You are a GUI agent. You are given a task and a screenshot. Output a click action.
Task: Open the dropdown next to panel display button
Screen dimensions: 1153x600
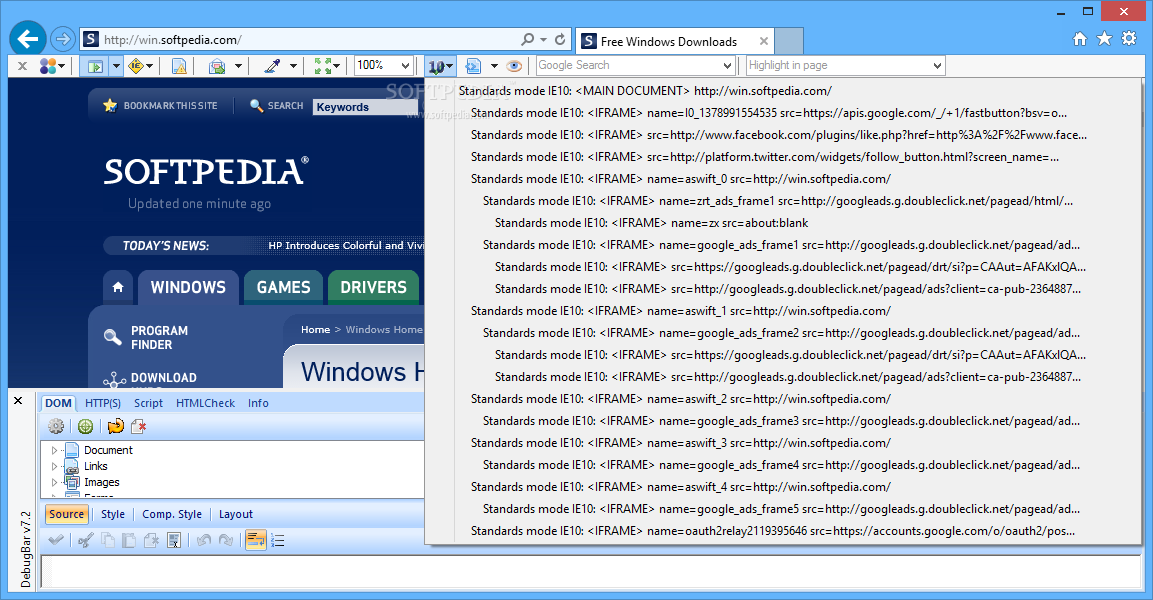point(116,66)
